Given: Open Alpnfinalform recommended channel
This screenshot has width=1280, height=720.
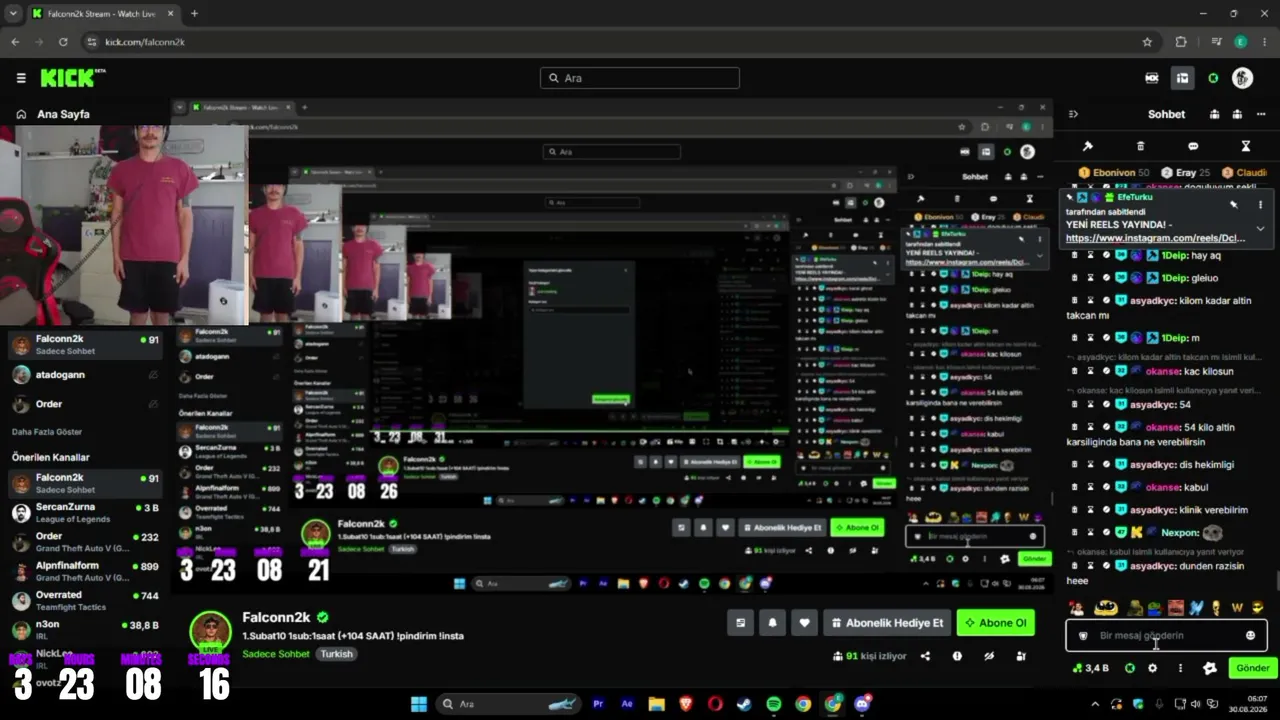Looking at the screenshot, I should pyautogui.click(x=85, y=571).
